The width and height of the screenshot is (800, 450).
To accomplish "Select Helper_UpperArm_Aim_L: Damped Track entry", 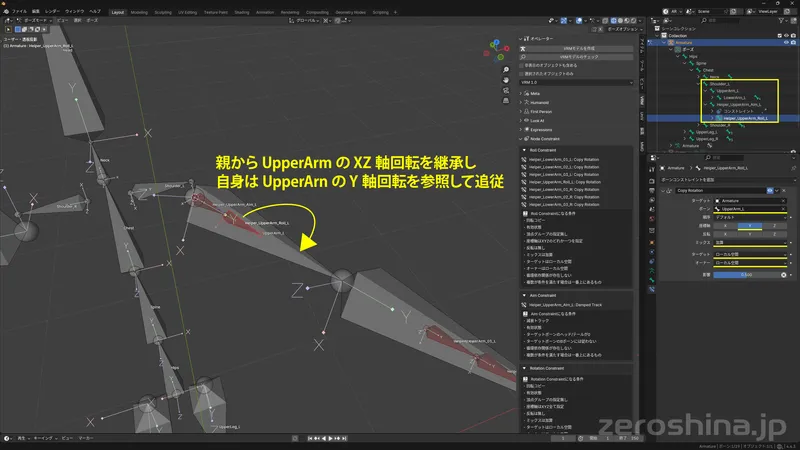I will pos(565,305).
